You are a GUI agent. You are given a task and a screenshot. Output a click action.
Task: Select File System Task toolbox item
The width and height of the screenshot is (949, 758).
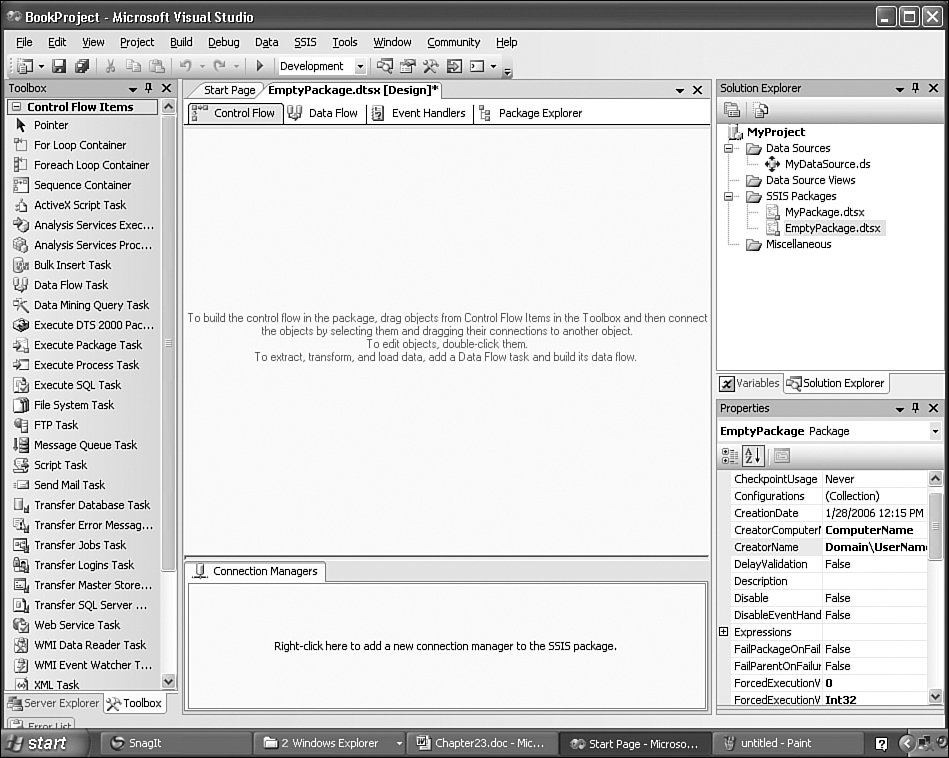pos(85,405)
